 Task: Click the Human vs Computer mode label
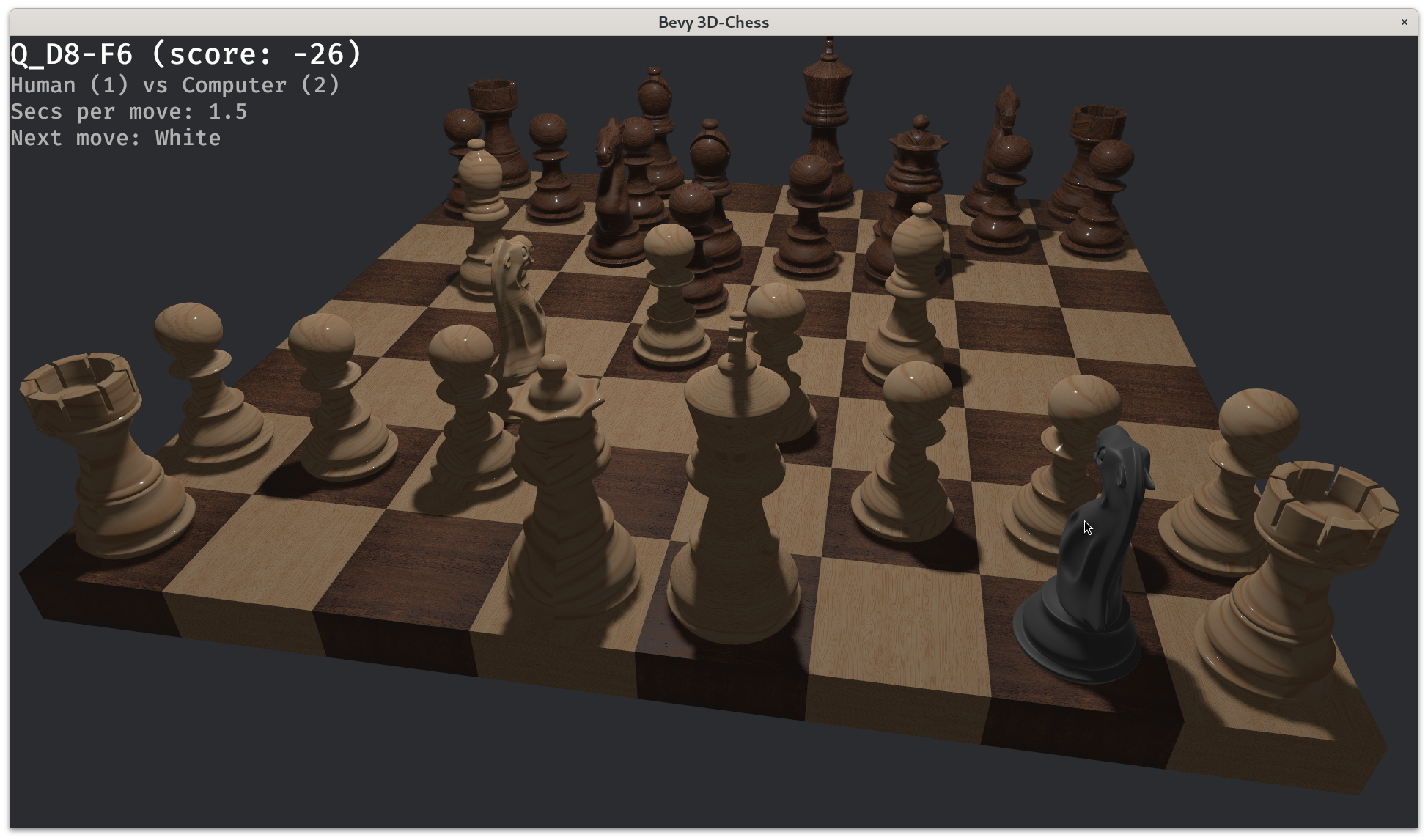(174, 85)
